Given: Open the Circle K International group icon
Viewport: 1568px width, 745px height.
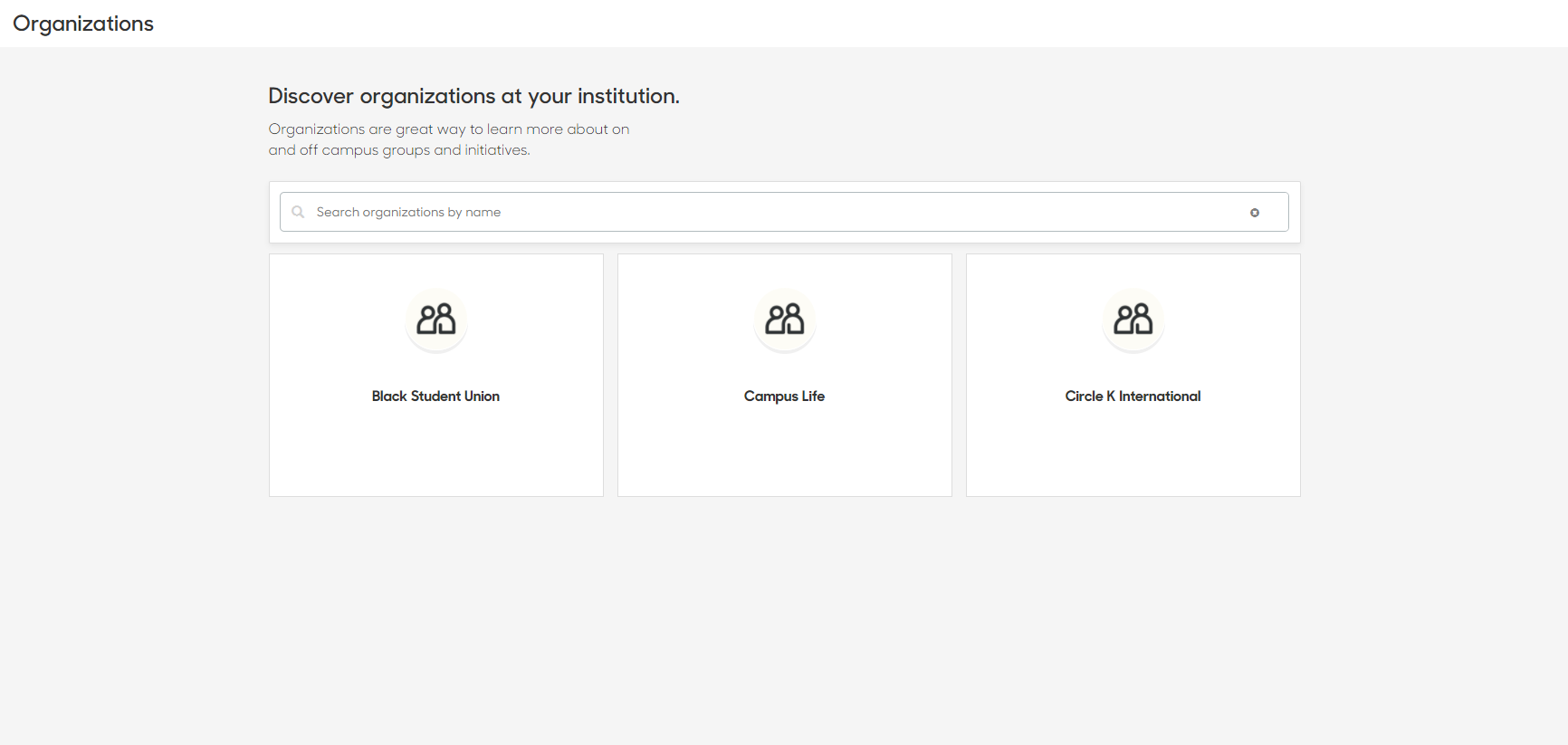Looking at the screenshot, I should pos(1133,319).
